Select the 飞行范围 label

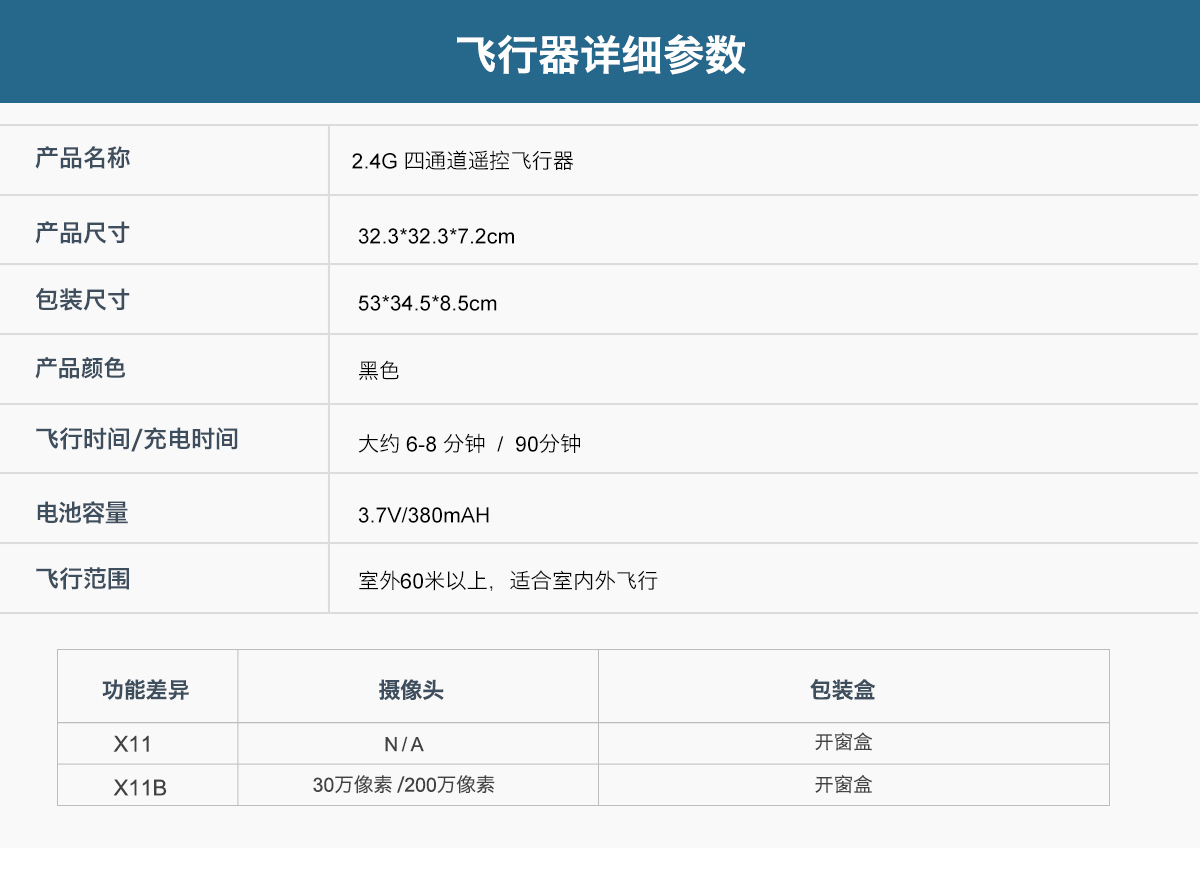click(x=83, y=579)
